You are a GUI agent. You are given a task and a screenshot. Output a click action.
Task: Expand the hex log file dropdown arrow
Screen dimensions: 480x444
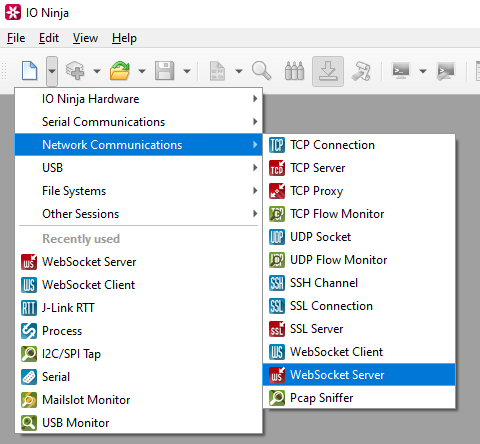pos(239,71)
